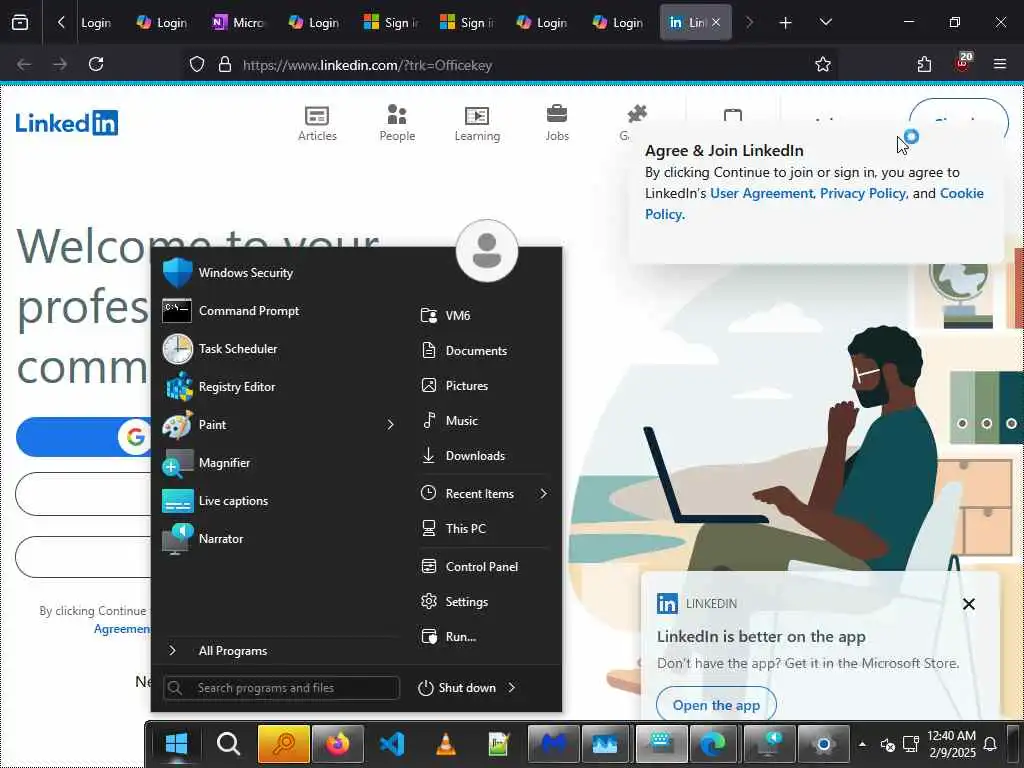Open Microsoft Edge from taskbar
The image size is (1024, 768).
point(714,744)
